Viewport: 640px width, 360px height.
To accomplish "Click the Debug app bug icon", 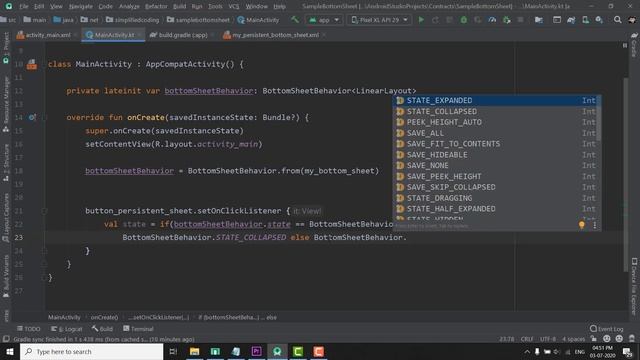I will [463, 20].
